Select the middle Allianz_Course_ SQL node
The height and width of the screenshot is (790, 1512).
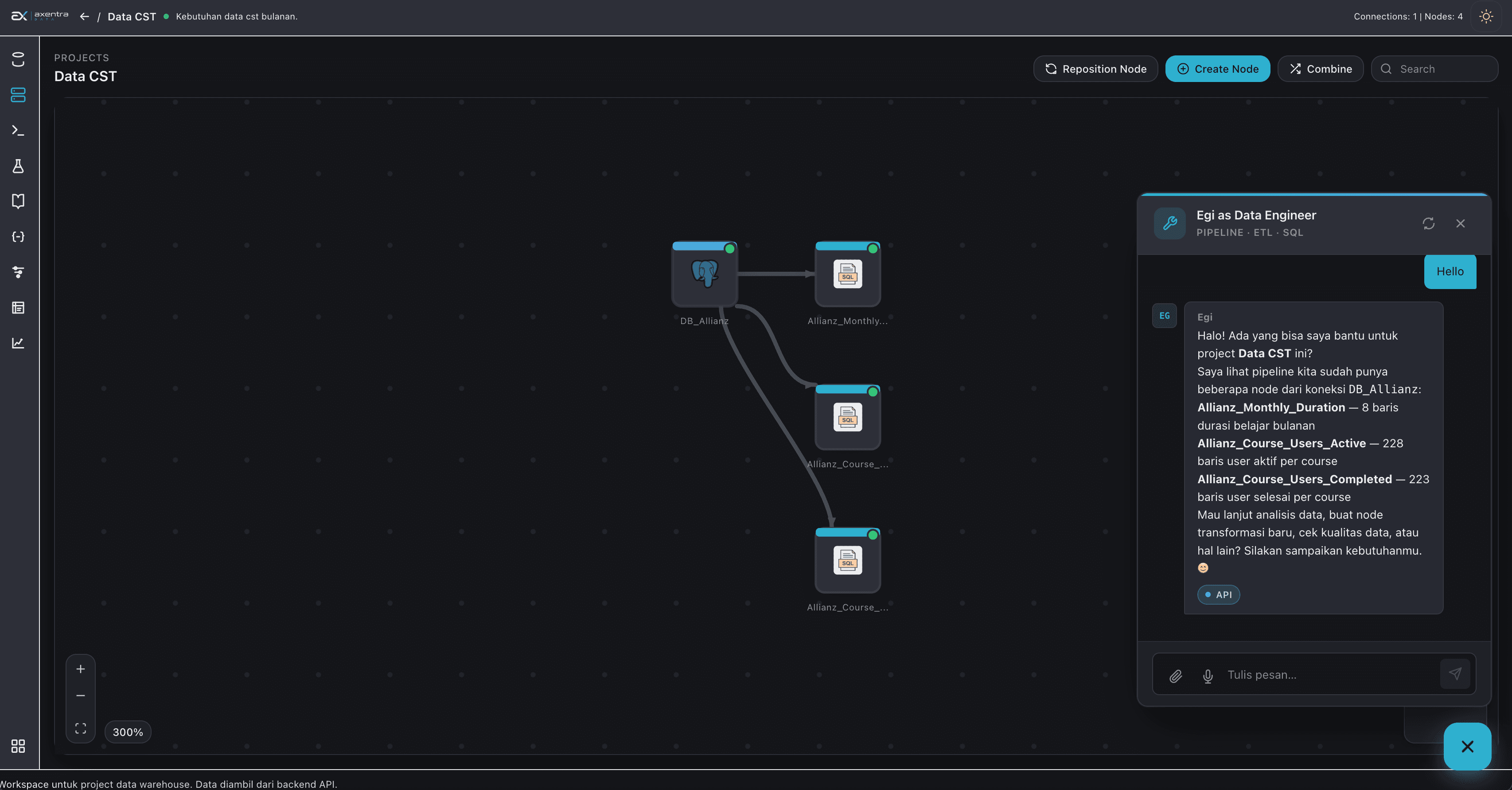click(x=848, y=418)
